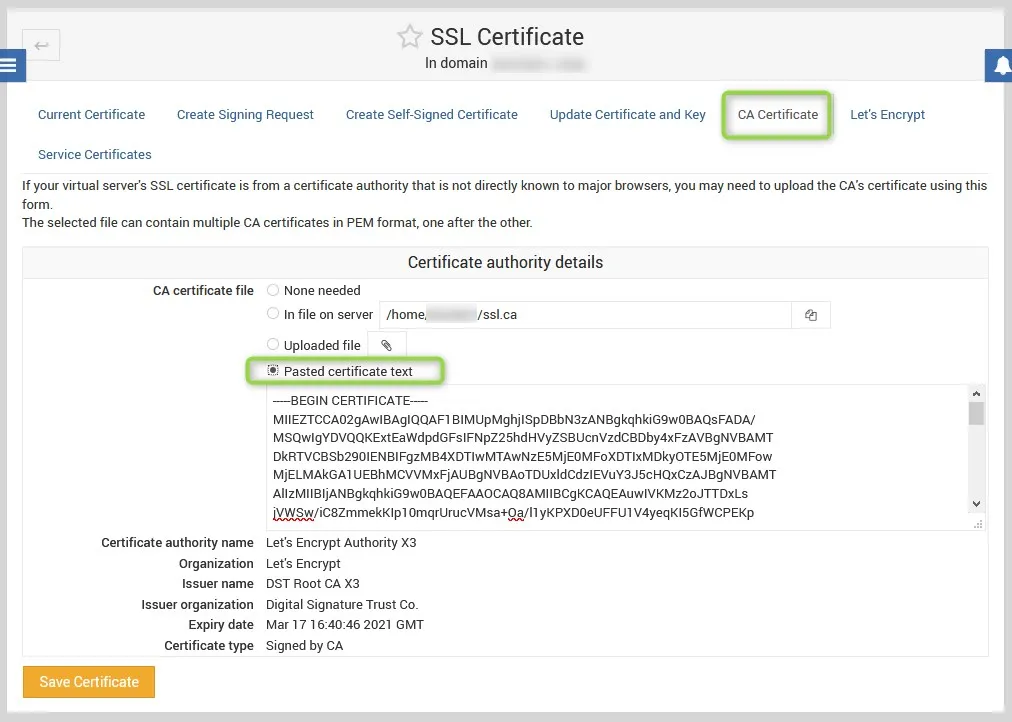Click the server file chooser icon
1012x722 pixels.
pyautogui.click(x=811, y=315)
